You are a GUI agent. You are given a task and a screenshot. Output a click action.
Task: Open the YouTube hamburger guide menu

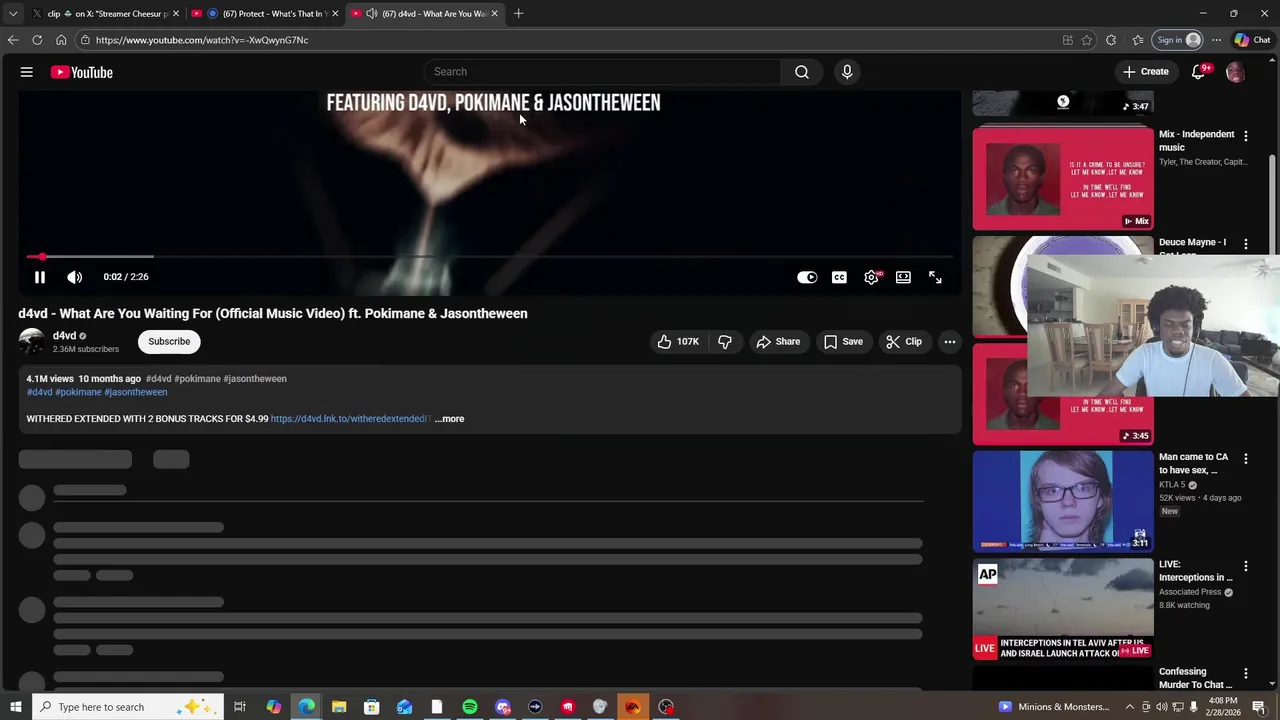pos(27,72)
